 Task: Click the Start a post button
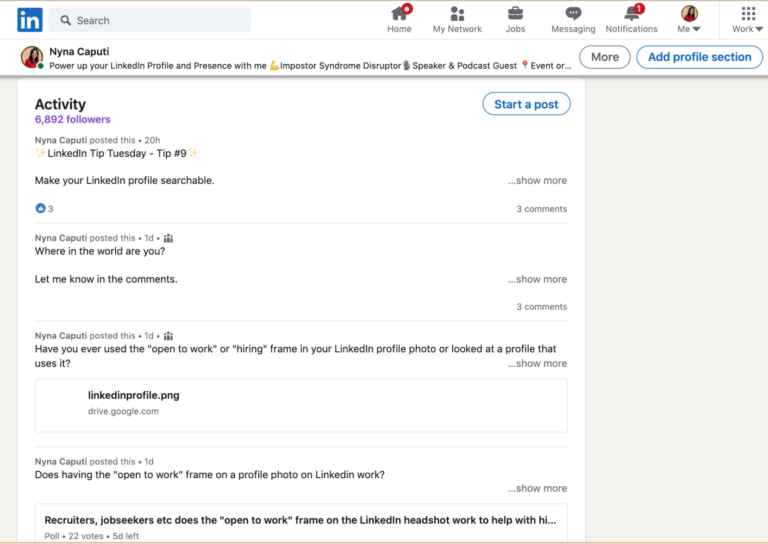527,104
